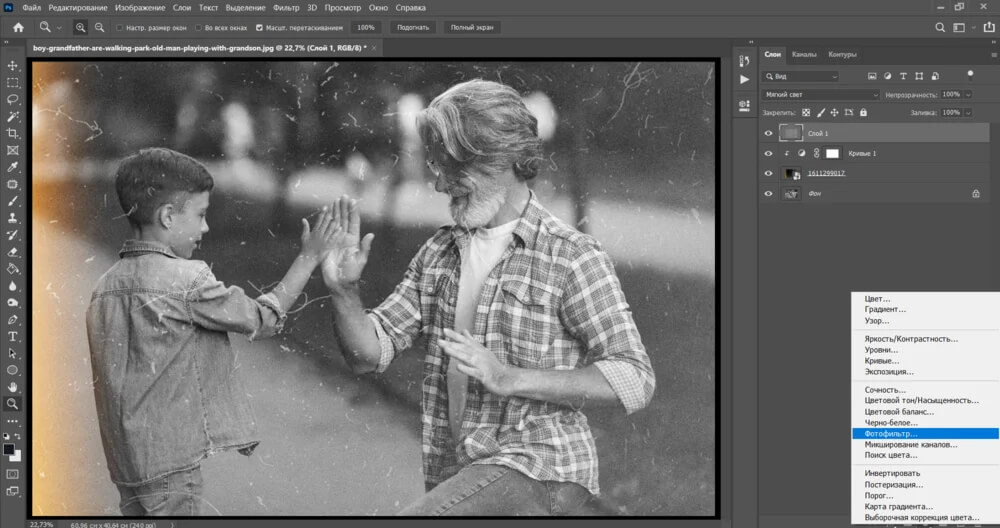Click the Home icon in options bar

(x=18, y=27)
